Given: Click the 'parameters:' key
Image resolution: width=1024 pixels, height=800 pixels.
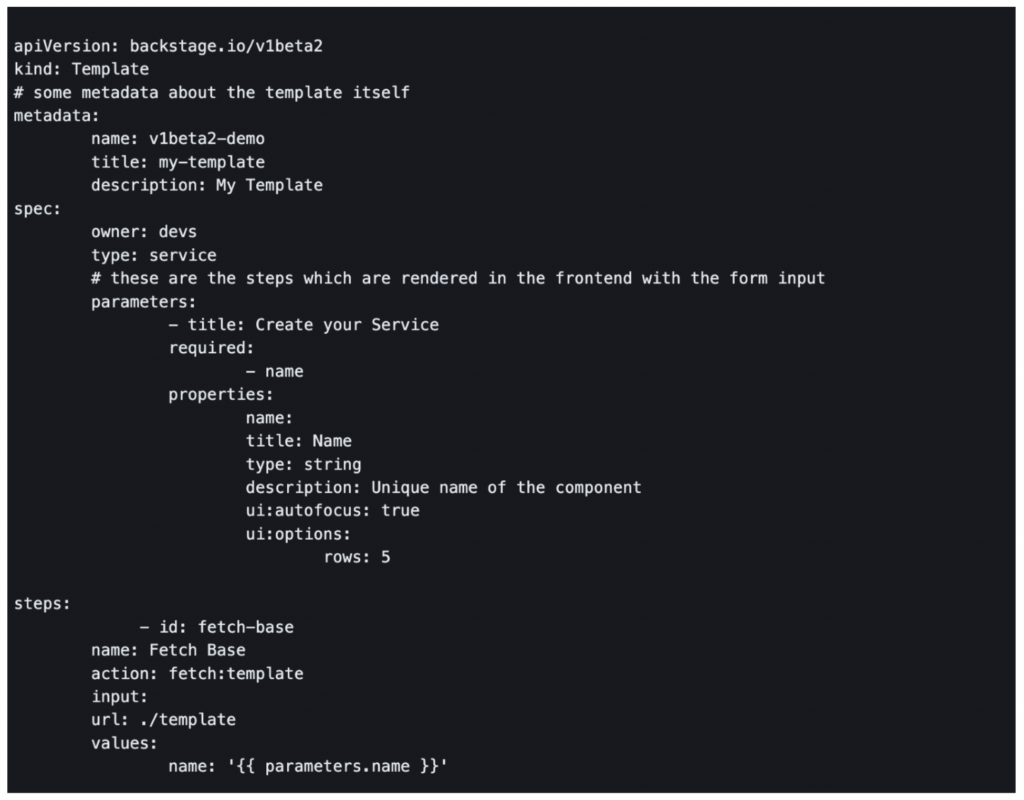Looking at the screenshot, I should pos(144,301).
